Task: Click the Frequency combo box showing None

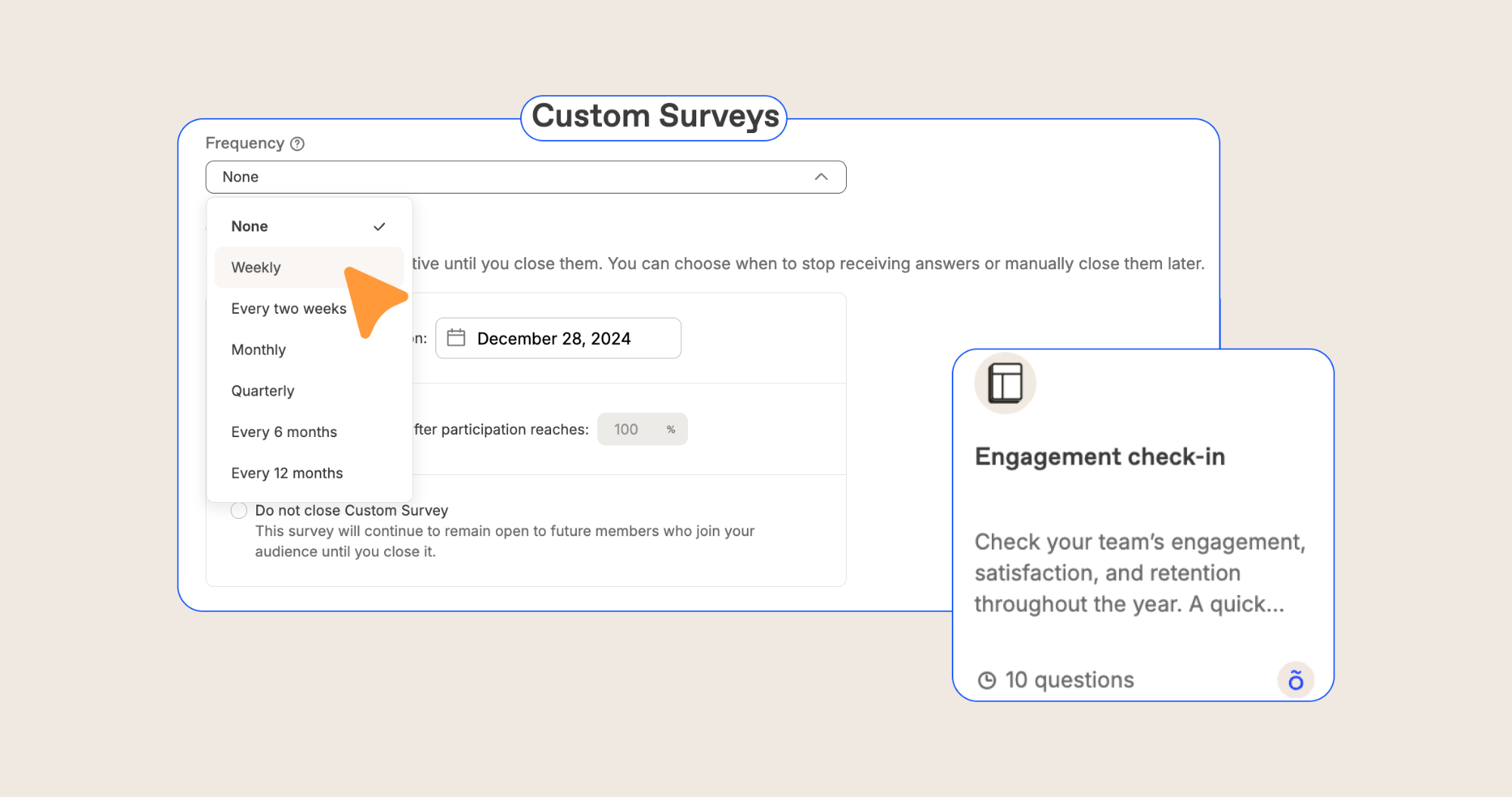Action: pyautogui.click(x=525, y=177)
